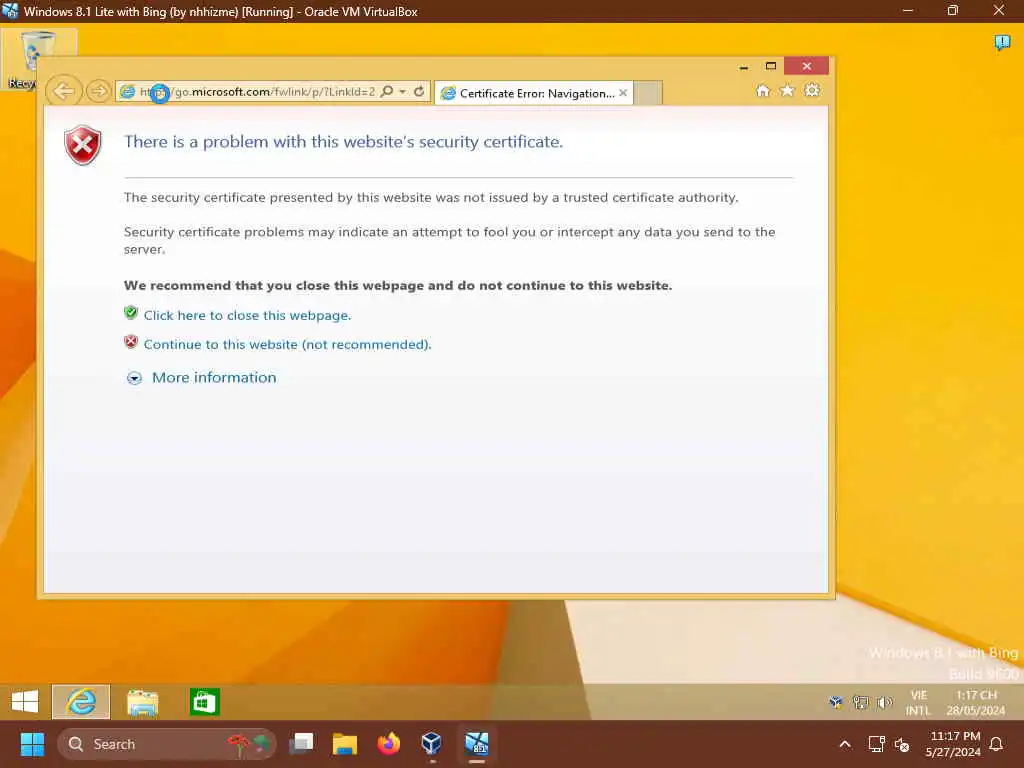This screenshot has height=768, width=1024.
Task: Click the guest volume speaker icon
Action: (x=884, y=703)
